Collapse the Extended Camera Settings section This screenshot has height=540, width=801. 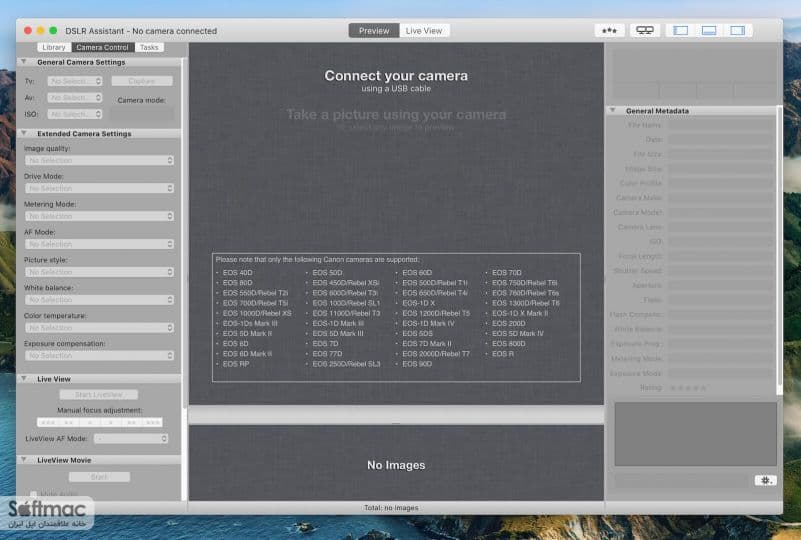23,133
